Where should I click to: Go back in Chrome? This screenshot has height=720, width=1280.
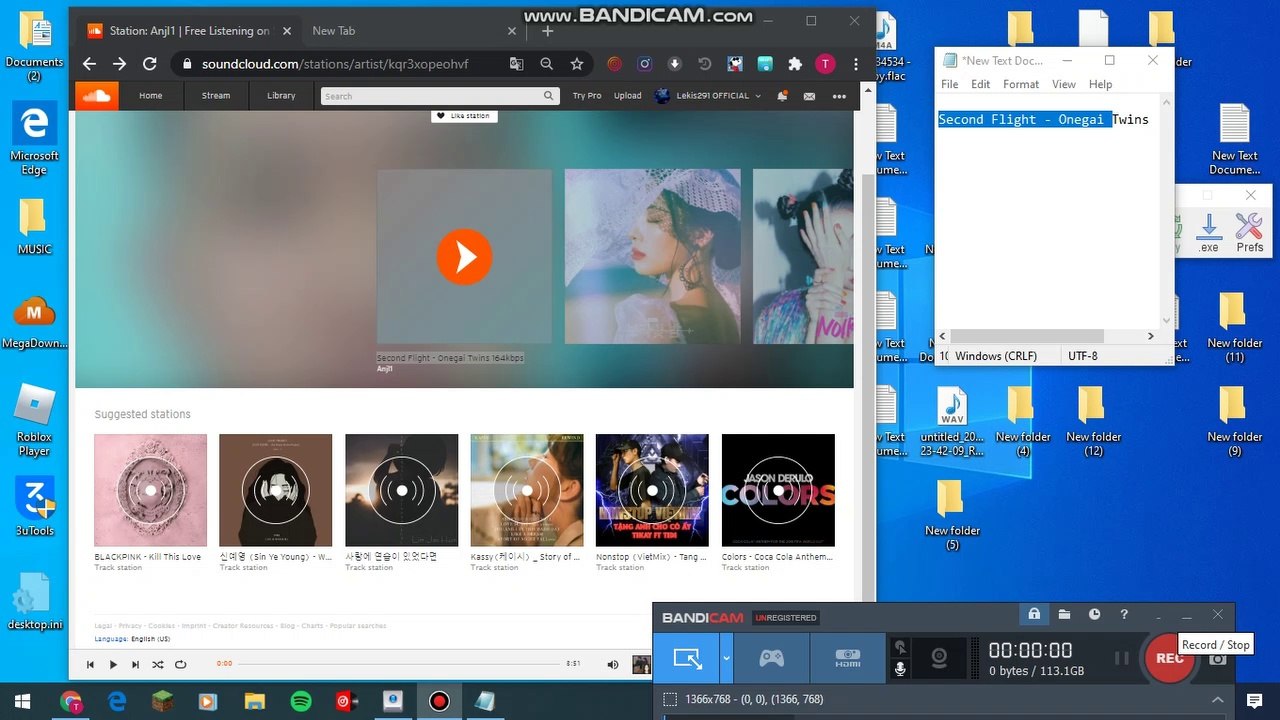click(x=89, y=64)
